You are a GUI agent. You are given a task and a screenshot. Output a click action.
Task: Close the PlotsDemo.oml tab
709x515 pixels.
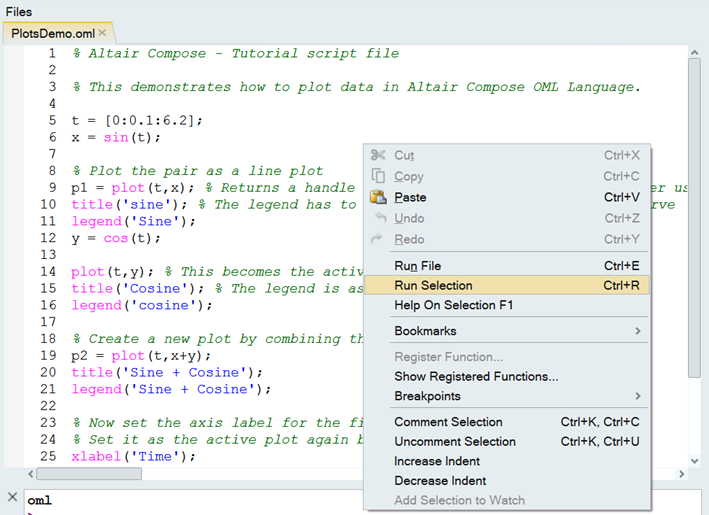[x=101, y=33]
